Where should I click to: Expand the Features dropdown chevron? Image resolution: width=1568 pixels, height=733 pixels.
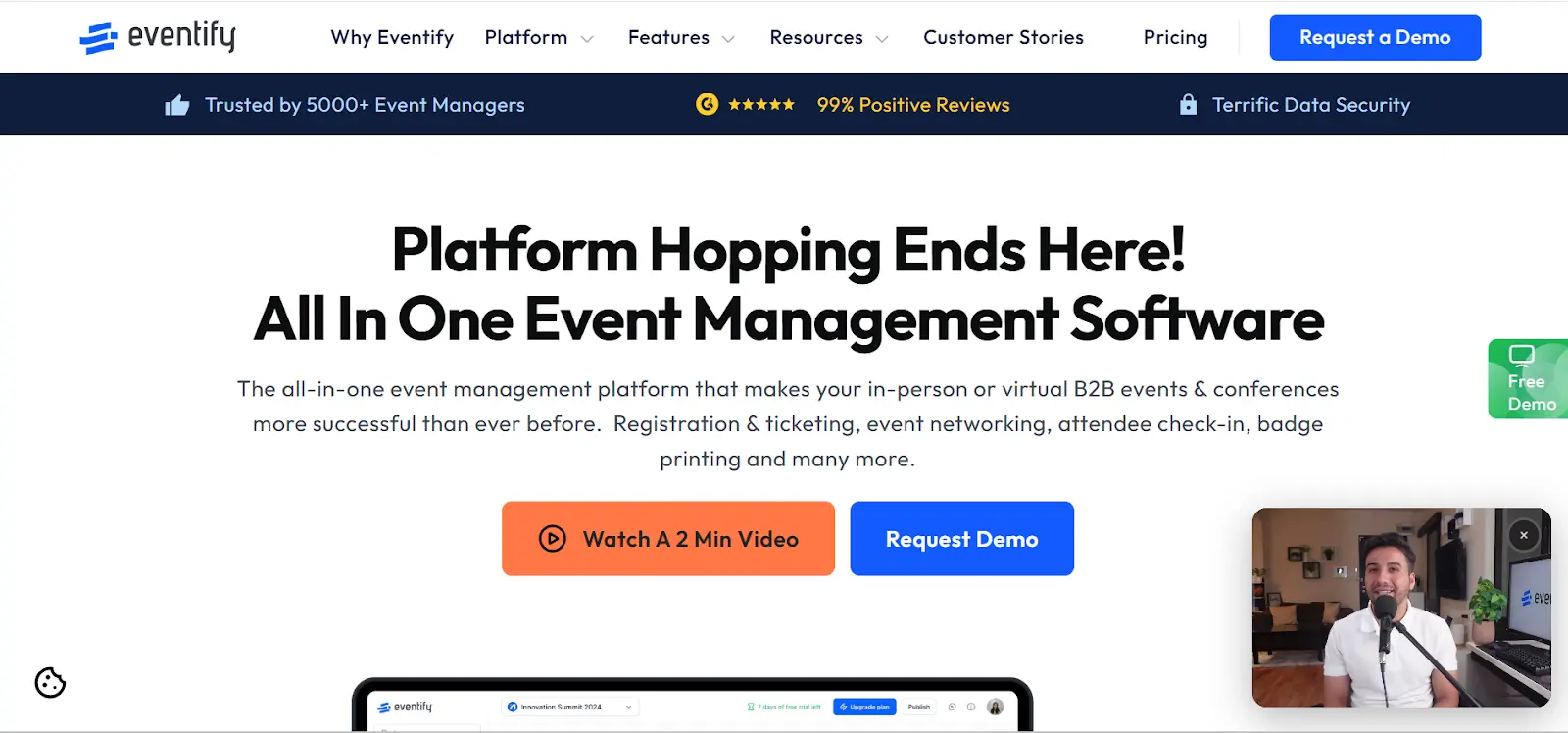coord(728,39)
